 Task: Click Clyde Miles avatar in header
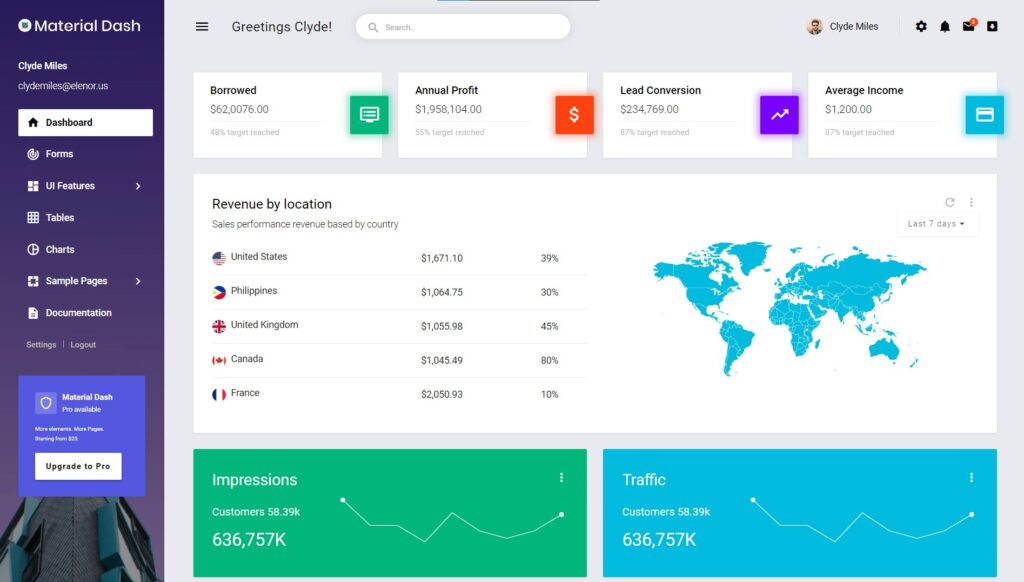814,26
